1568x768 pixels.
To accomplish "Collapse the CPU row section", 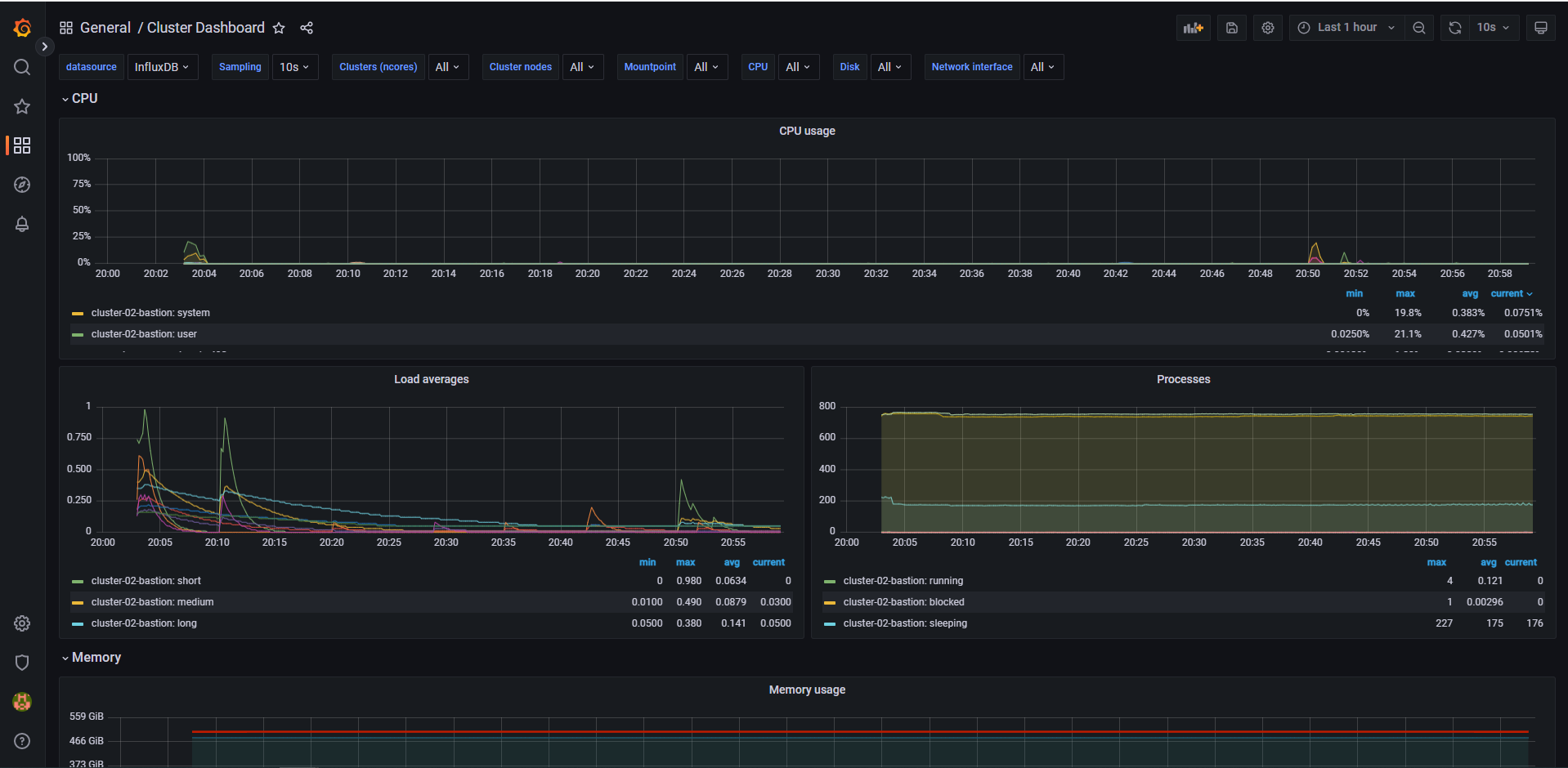I will tap(80, 98).
